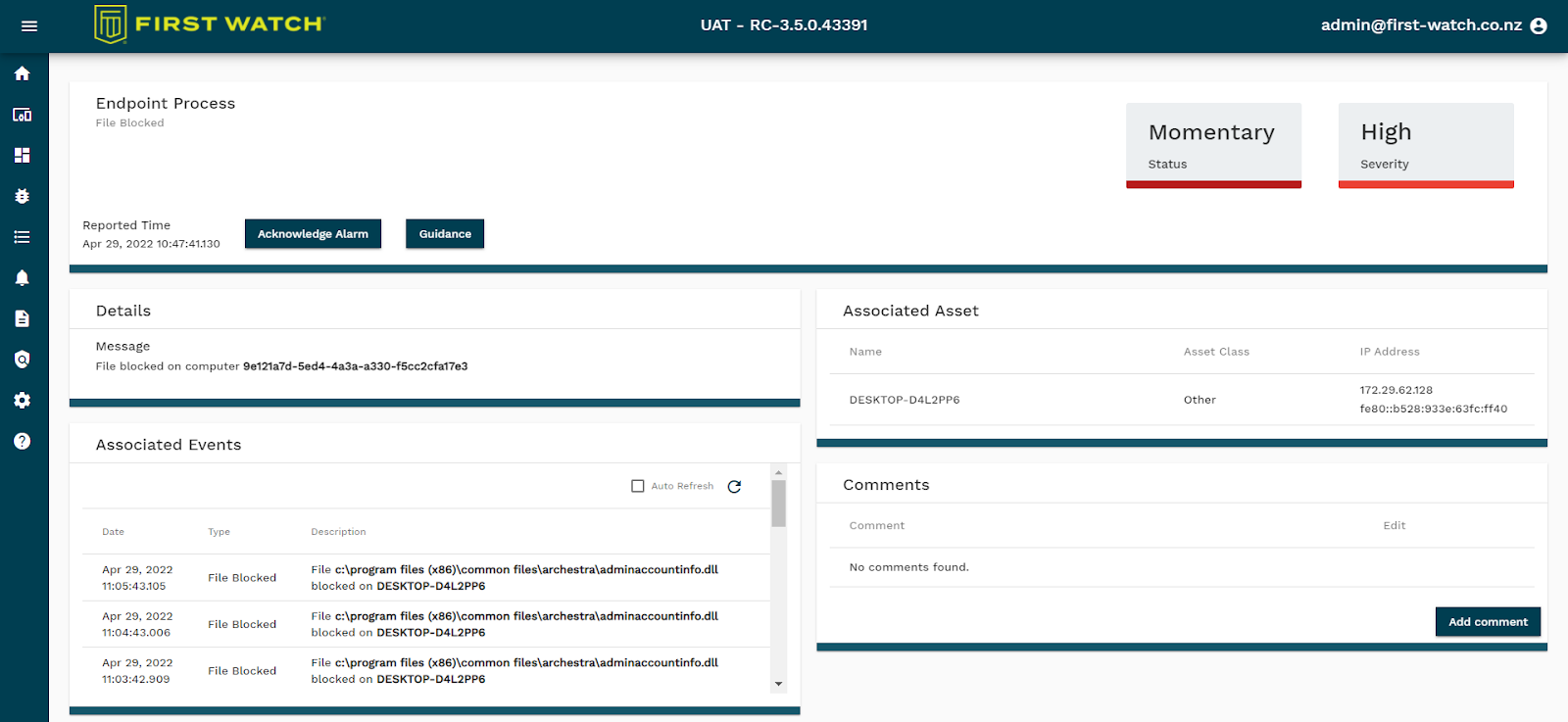
Task: Click asset name DESKTOP-D4L2PP6 in Associated Asset
Action: pos(905,400)
